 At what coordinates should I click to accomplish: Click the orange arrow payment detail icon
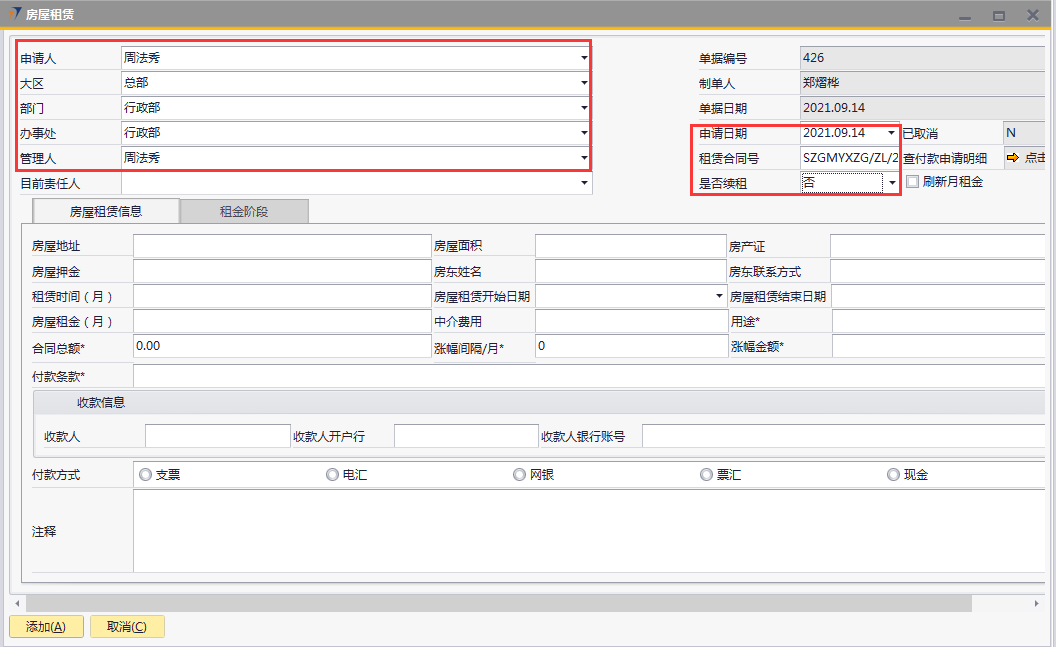(1011, 158)
